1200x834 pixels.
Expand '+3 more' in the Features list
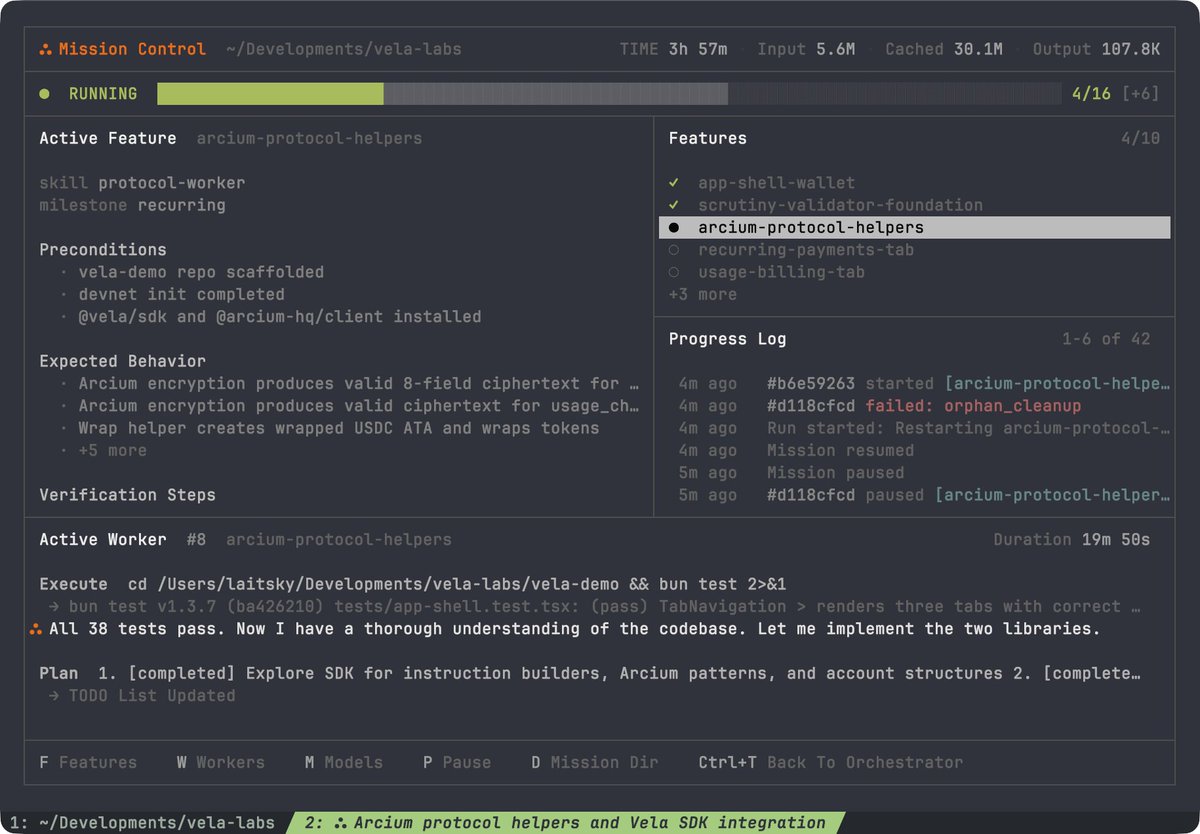click(703, 295)
